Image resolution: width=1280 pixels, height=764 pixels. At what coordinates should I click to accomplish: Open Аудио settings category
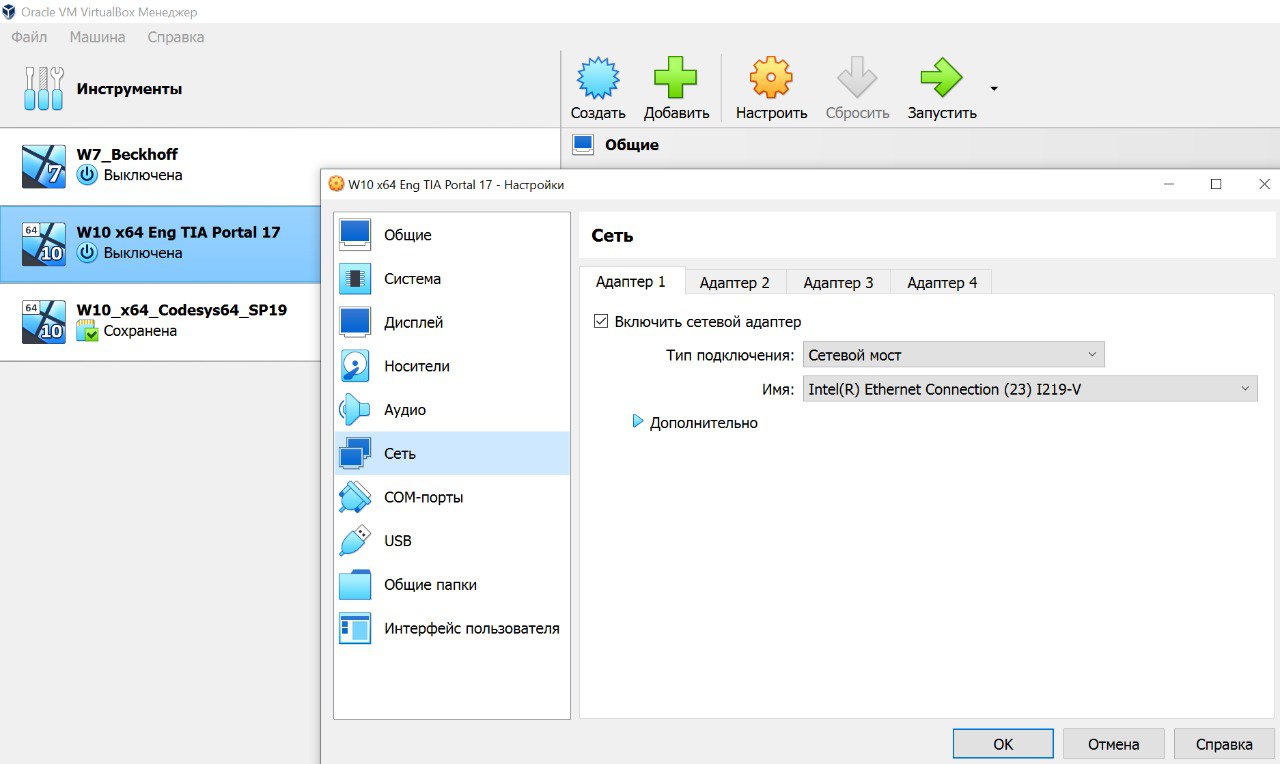(451, 410)
